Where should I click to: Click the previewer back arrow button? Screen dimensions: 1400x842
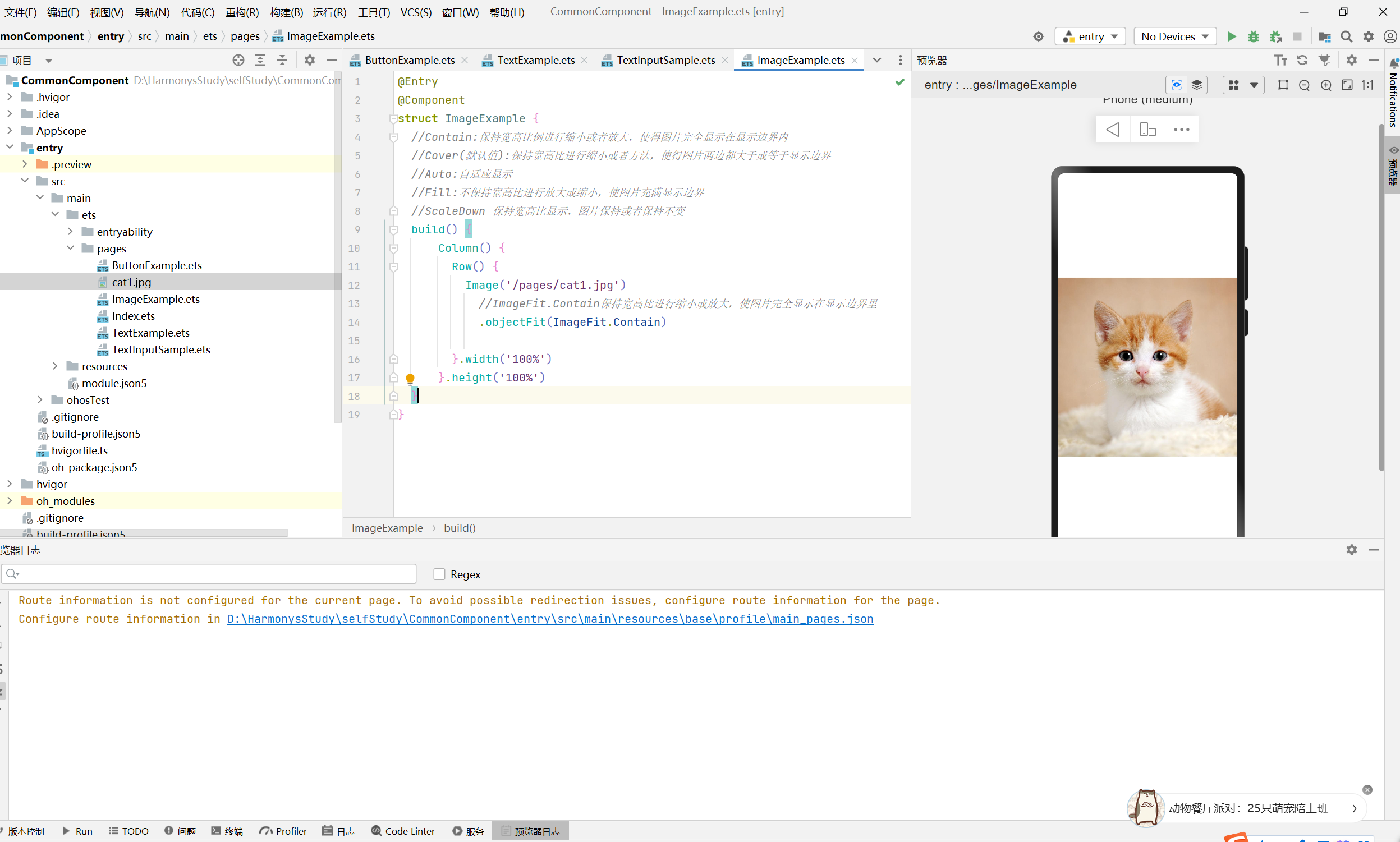pos(1113,130)
